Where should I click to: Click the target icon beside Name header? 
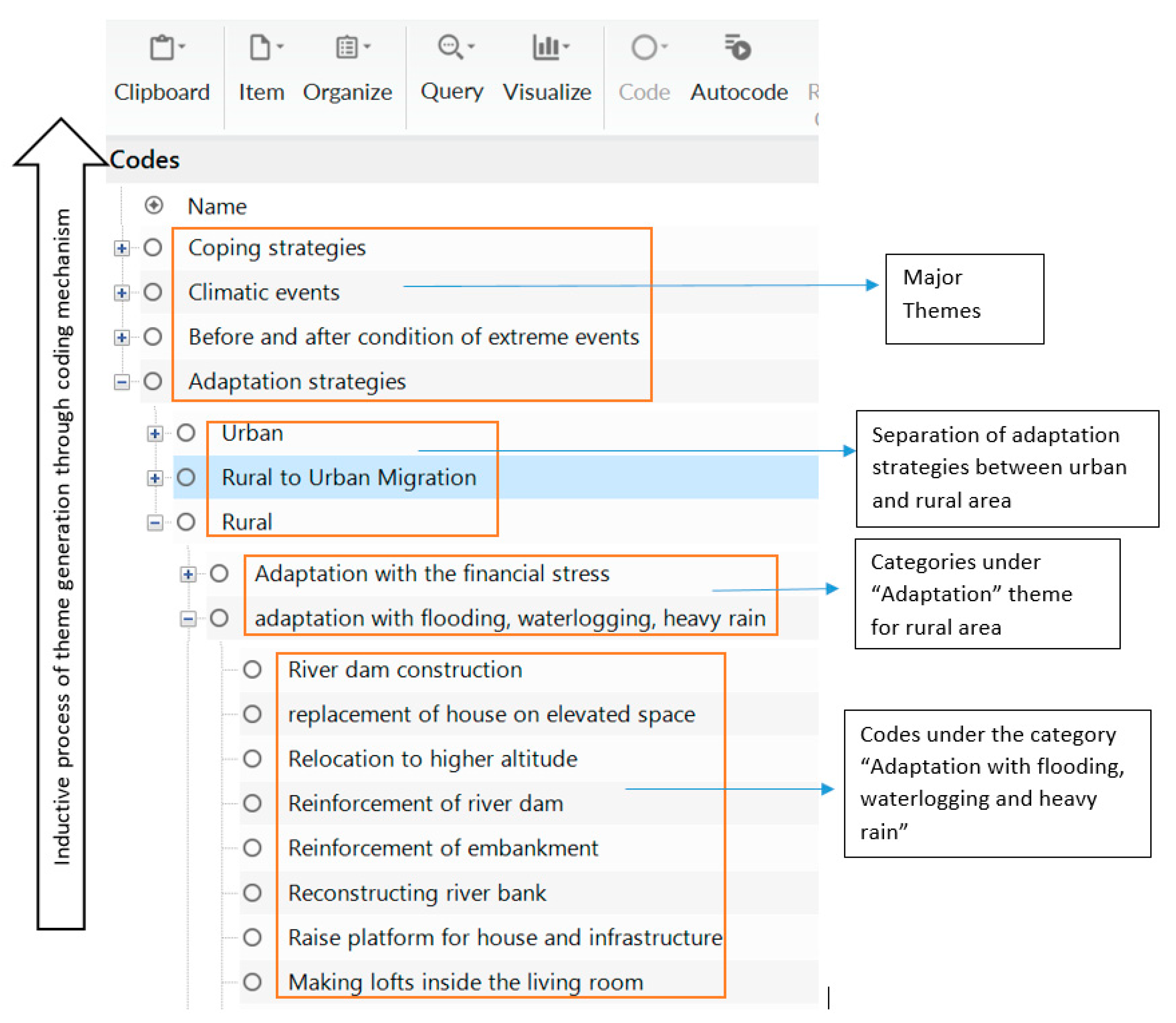[153, 206]
